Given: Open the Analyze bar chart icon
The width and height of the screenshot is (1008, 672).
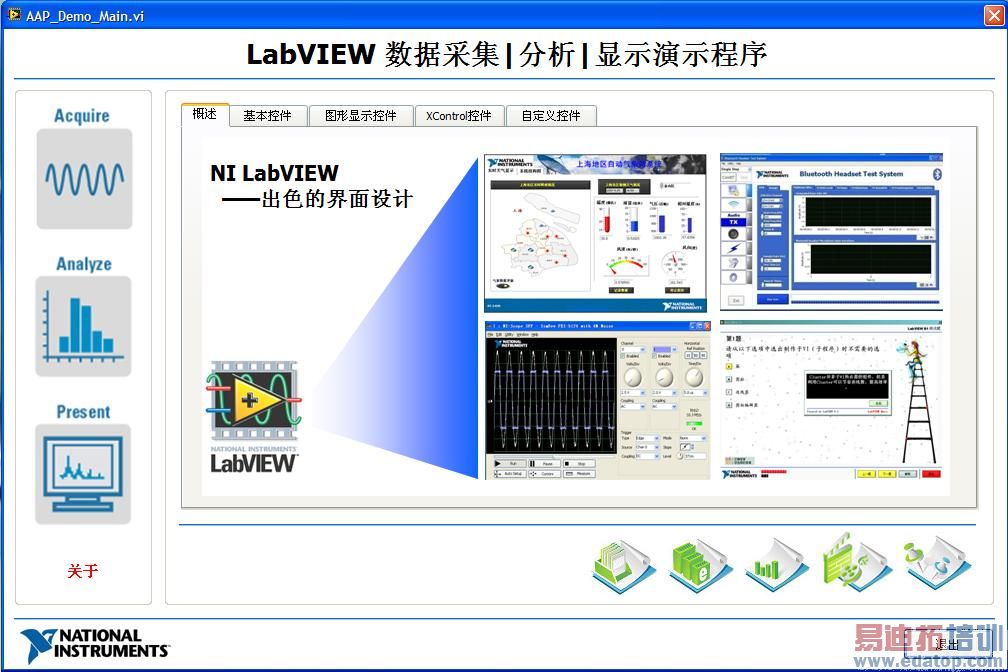Looking at the screenshot, I should [x=84, y=327].
